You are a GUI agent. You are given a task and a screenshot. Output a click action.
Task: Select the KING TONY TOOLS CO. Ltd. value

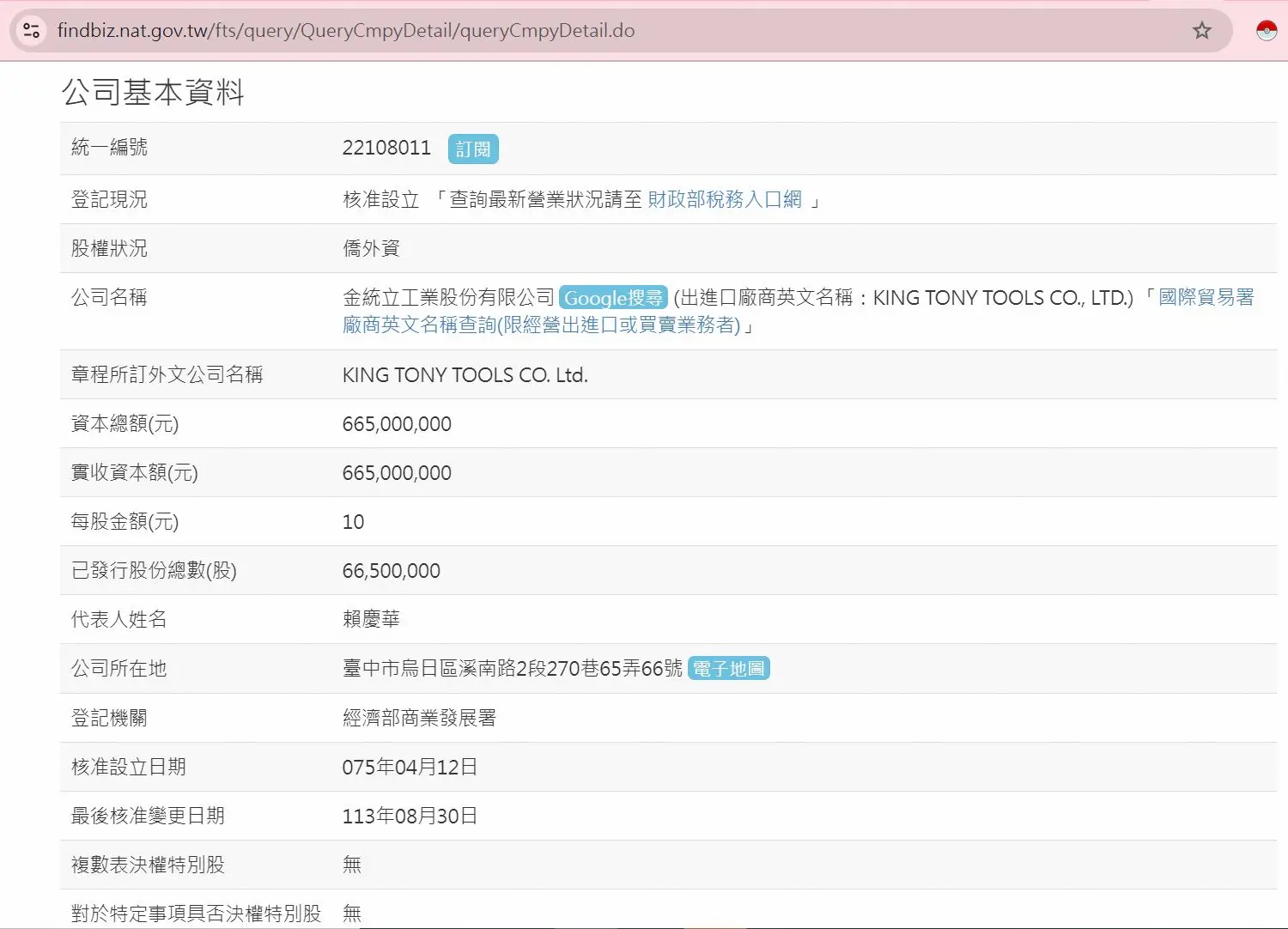click(x=465, y=375)
